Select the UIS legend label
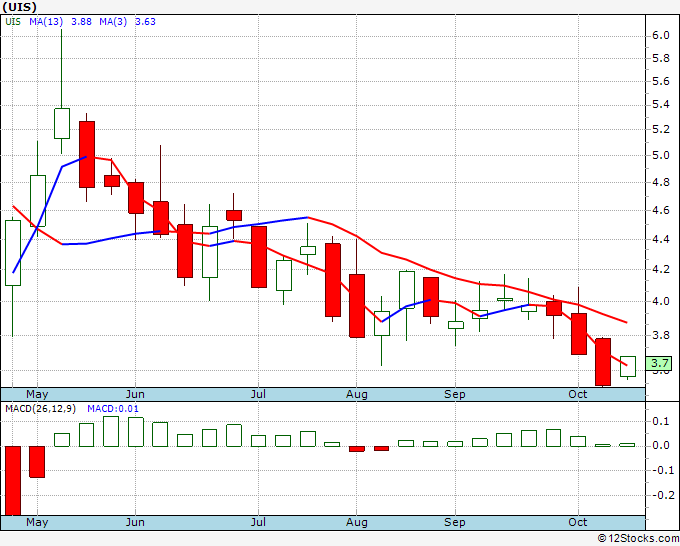Screen dimensions: 680x546 pyautogui.click(x=13, y=22)
